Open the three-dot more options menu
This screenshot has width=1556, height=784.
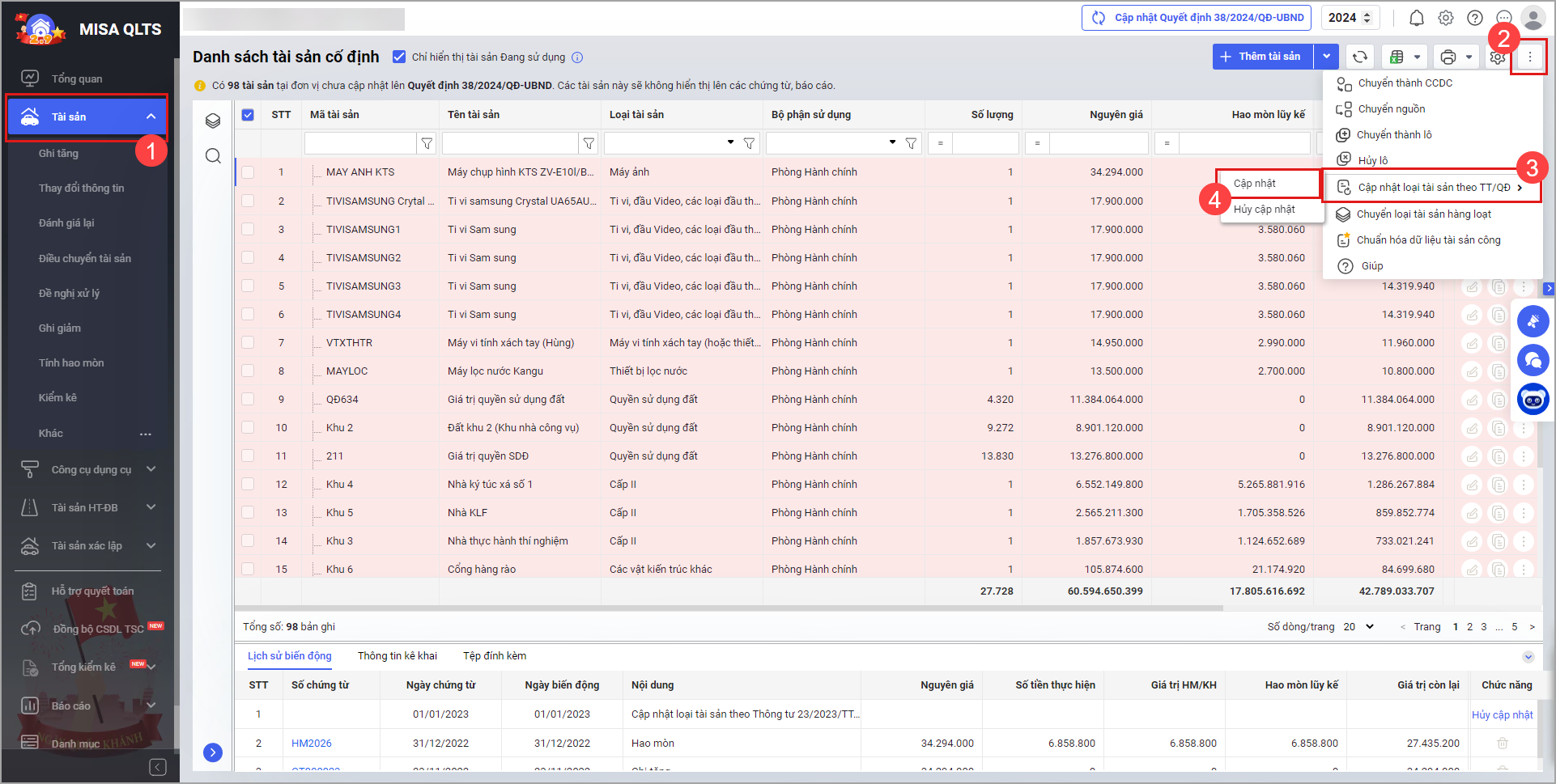click(1529, 57)
